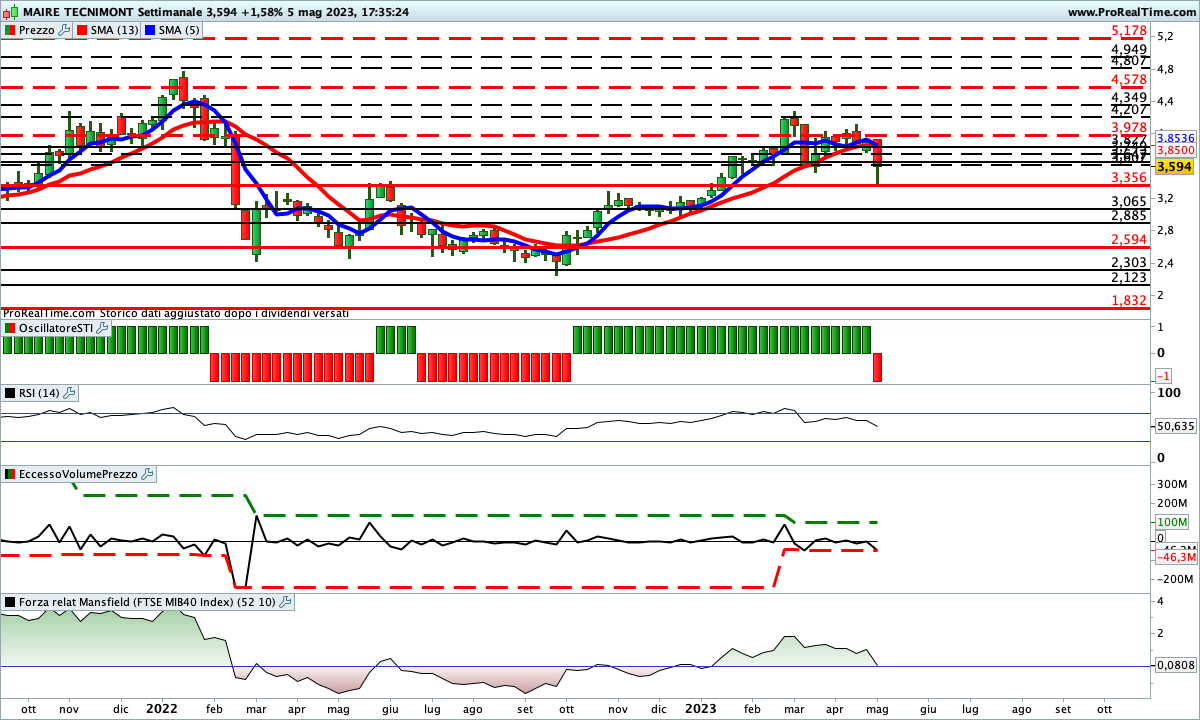Open Forza relat Mansfield settings wrench

coord(285,602)
